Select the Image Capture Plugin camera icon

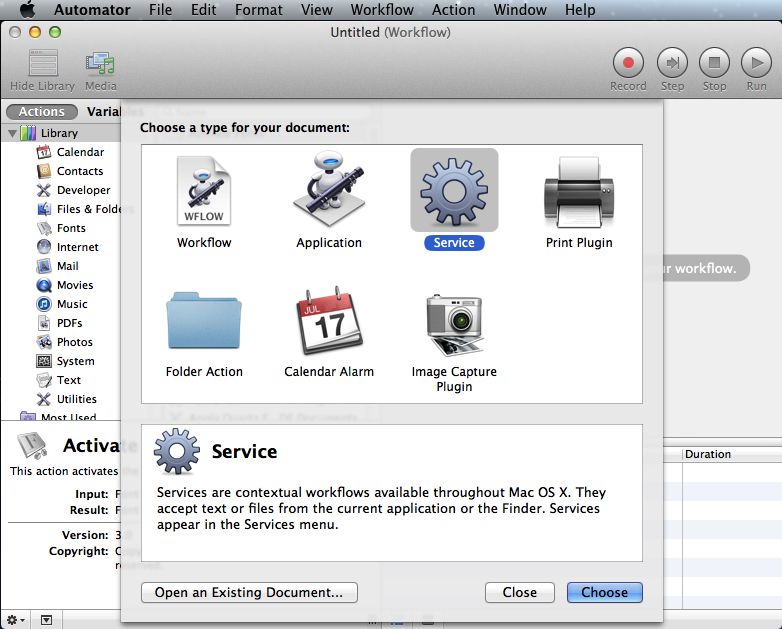pyautogui.click(x=454, y=324)
